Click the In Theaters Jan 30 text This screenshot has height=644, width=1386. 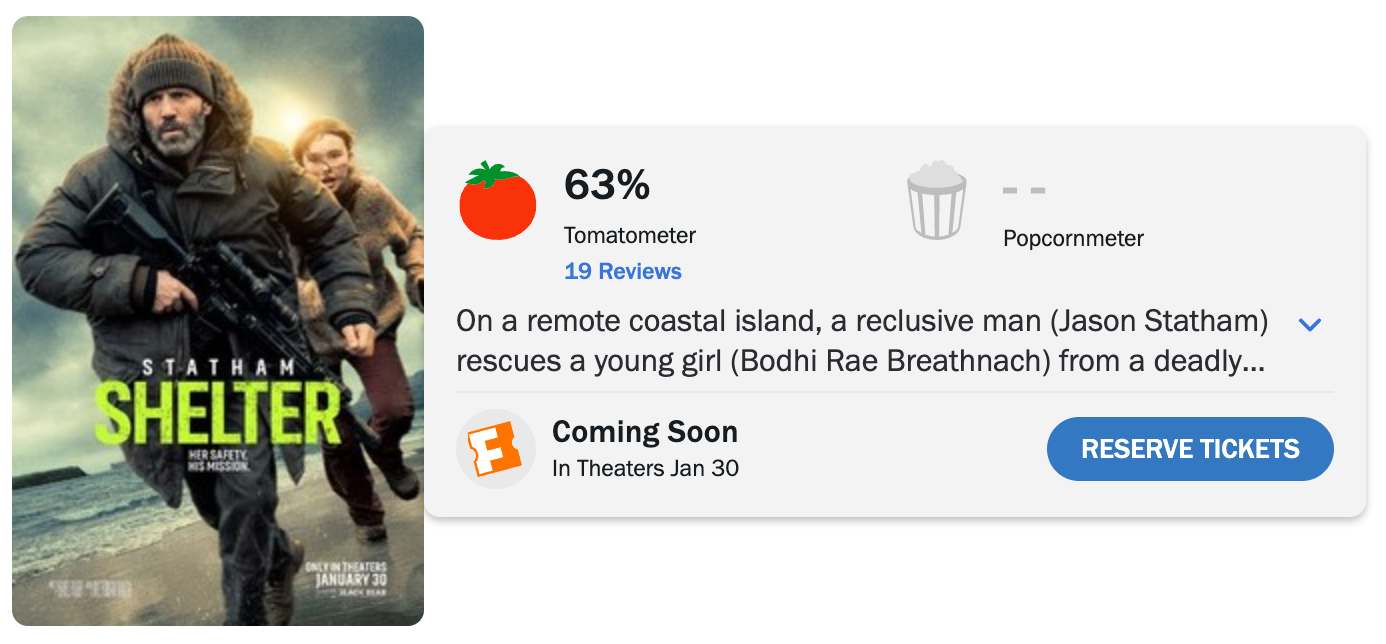[645, 468]
